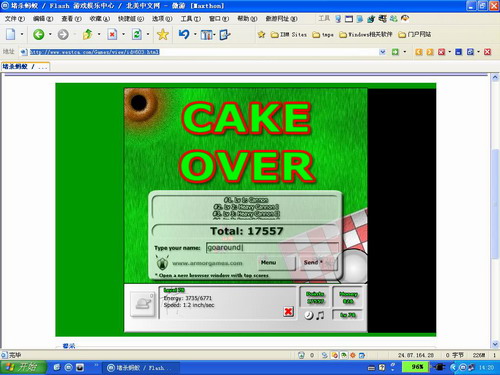
Task: Toggle game music with the note icon
Action: click(x=320, y=315)
